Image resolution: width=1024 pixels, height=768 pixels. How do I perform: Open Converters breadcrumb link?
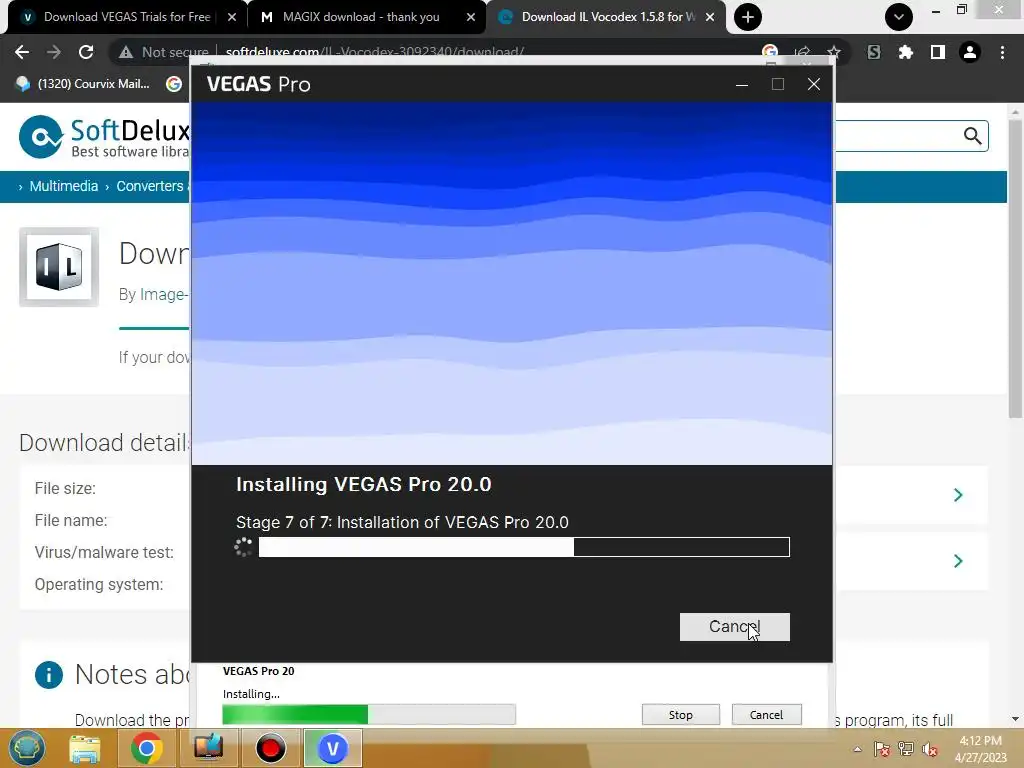(150, 186)
